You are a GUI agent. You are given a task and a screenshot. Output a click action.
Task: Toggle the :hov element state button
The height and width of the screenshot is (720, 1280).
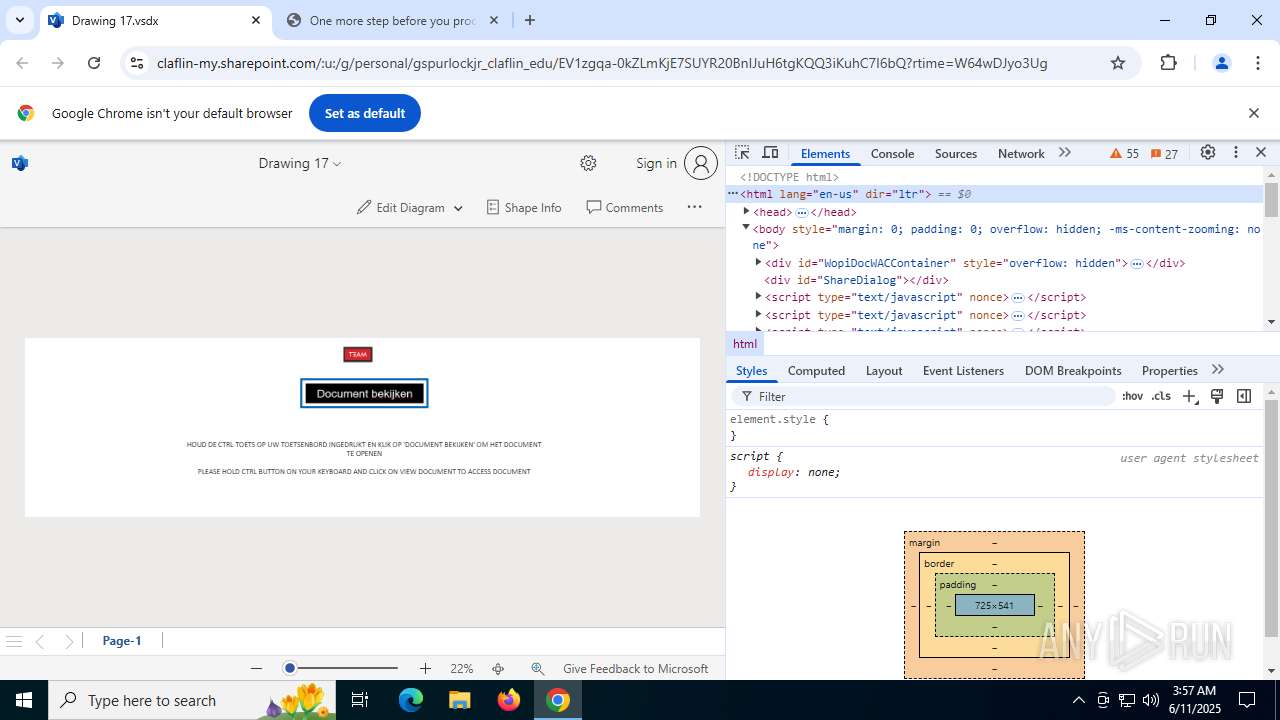(1132, 396)
